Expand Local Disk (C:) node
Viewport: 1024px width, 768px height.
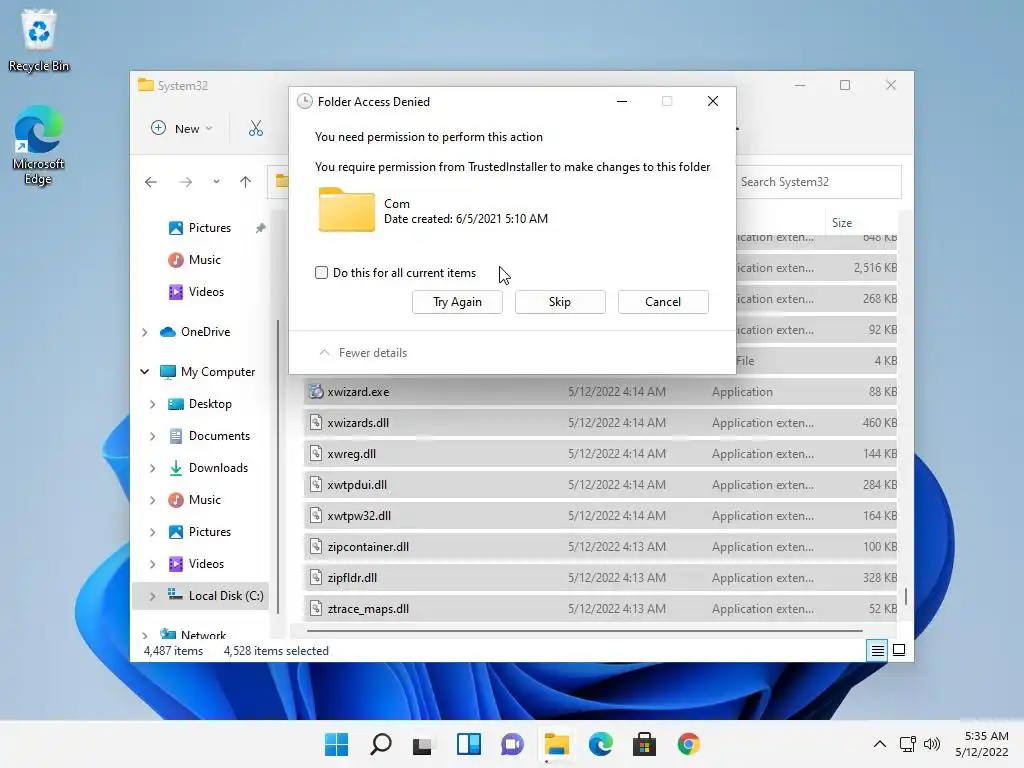click(152, 596)
